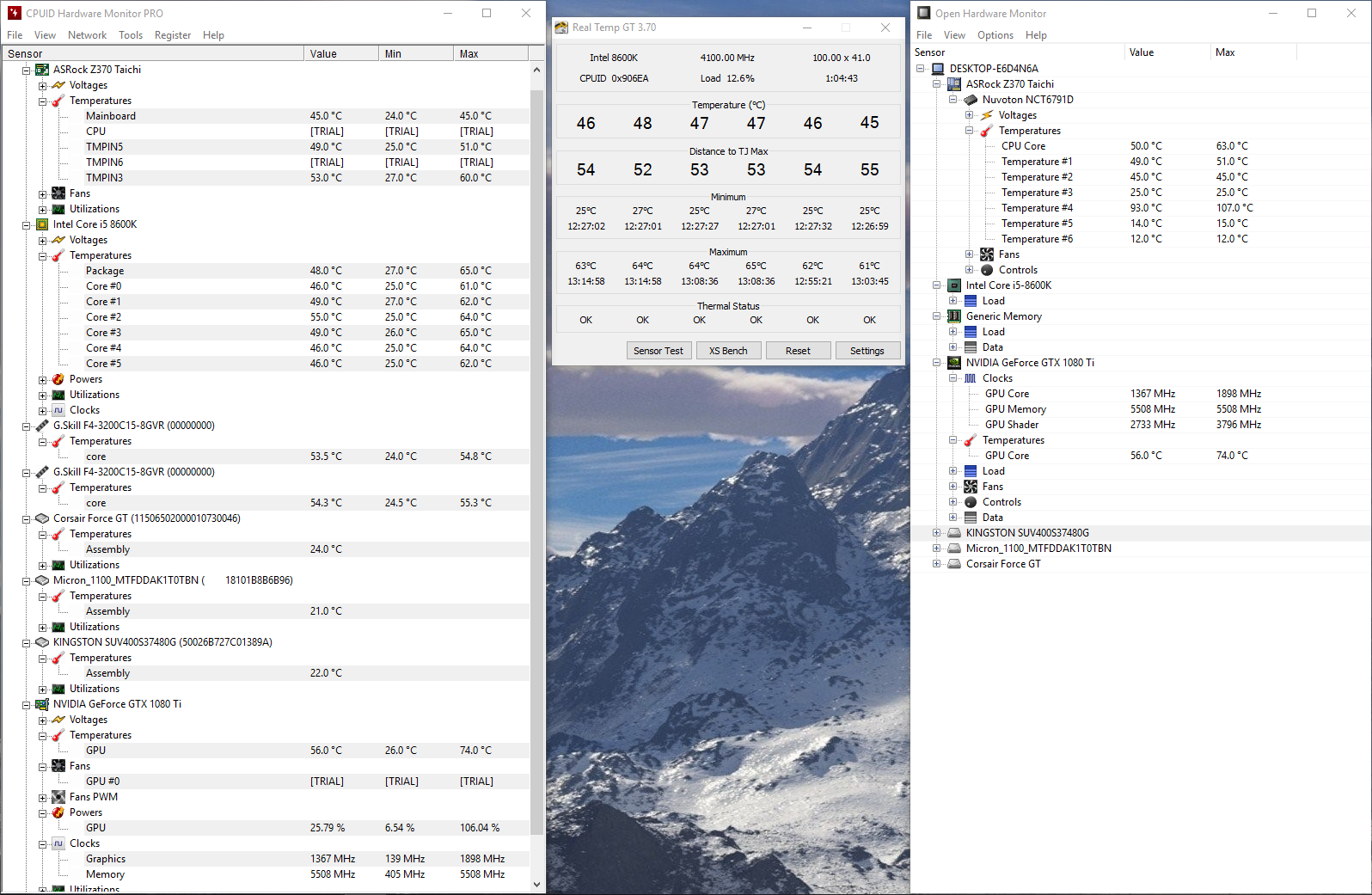
Task: Expand Fans under Nuvoton NCT6791D
Action: click(x=969, y=254)
